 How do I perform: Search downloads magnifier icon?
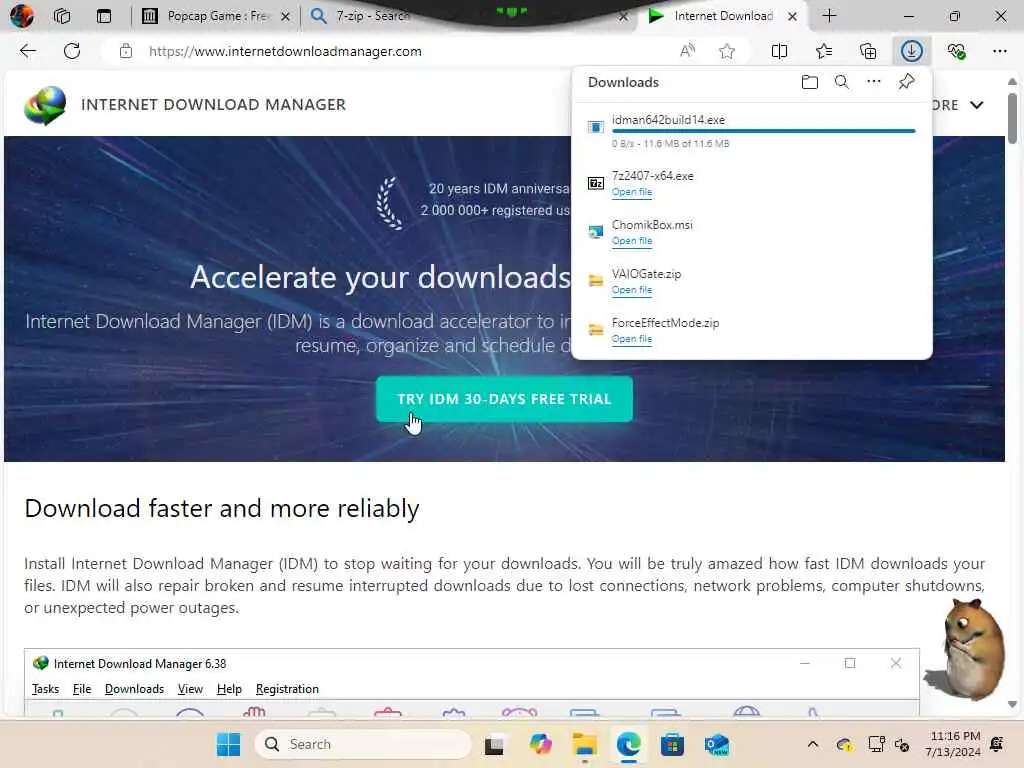(842, 82)
